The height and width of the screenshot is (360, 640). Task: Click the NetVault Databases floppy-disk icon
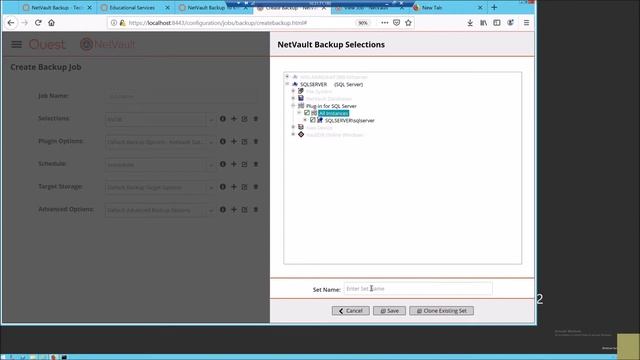coord(301,98)
